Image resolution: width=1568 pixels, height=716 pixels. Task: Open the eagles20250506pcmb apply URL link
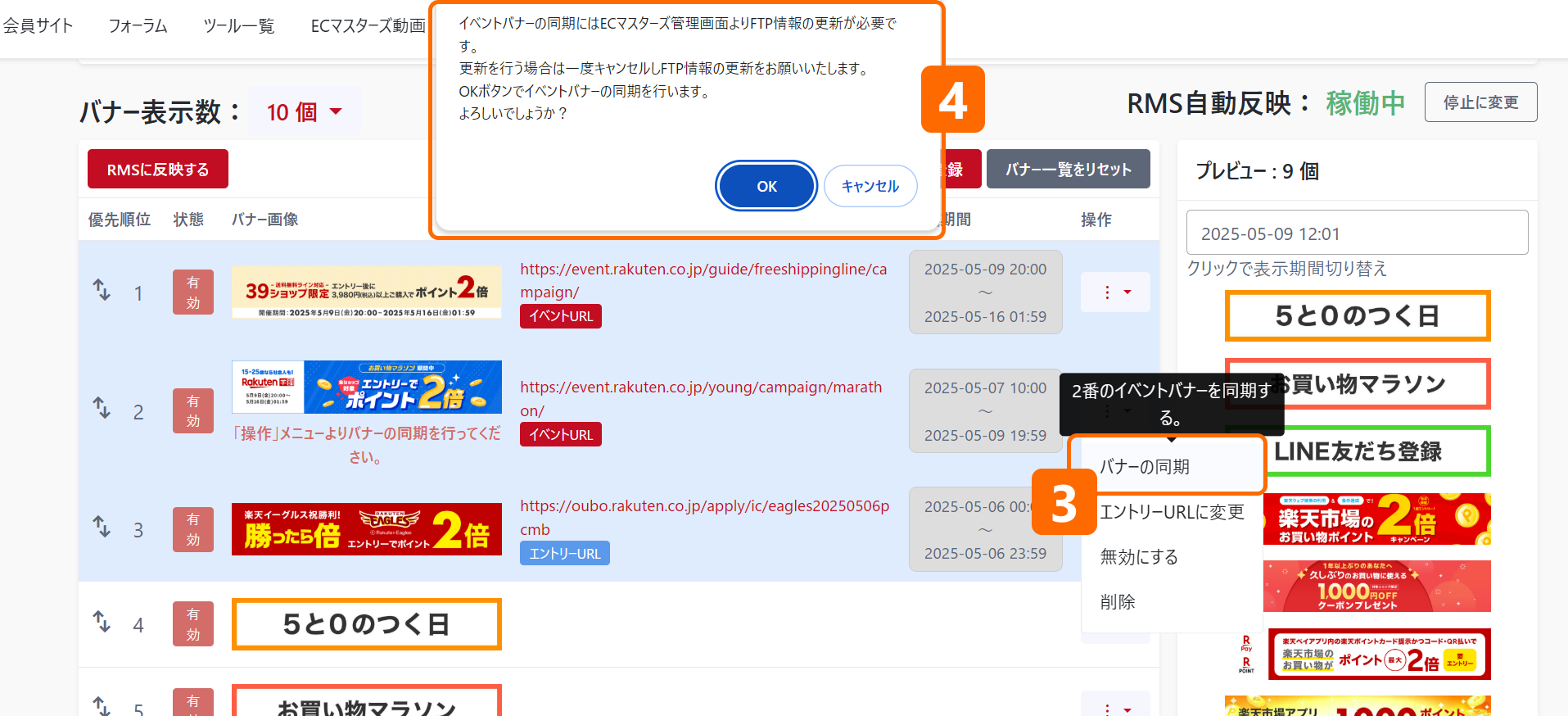(704, 517)
